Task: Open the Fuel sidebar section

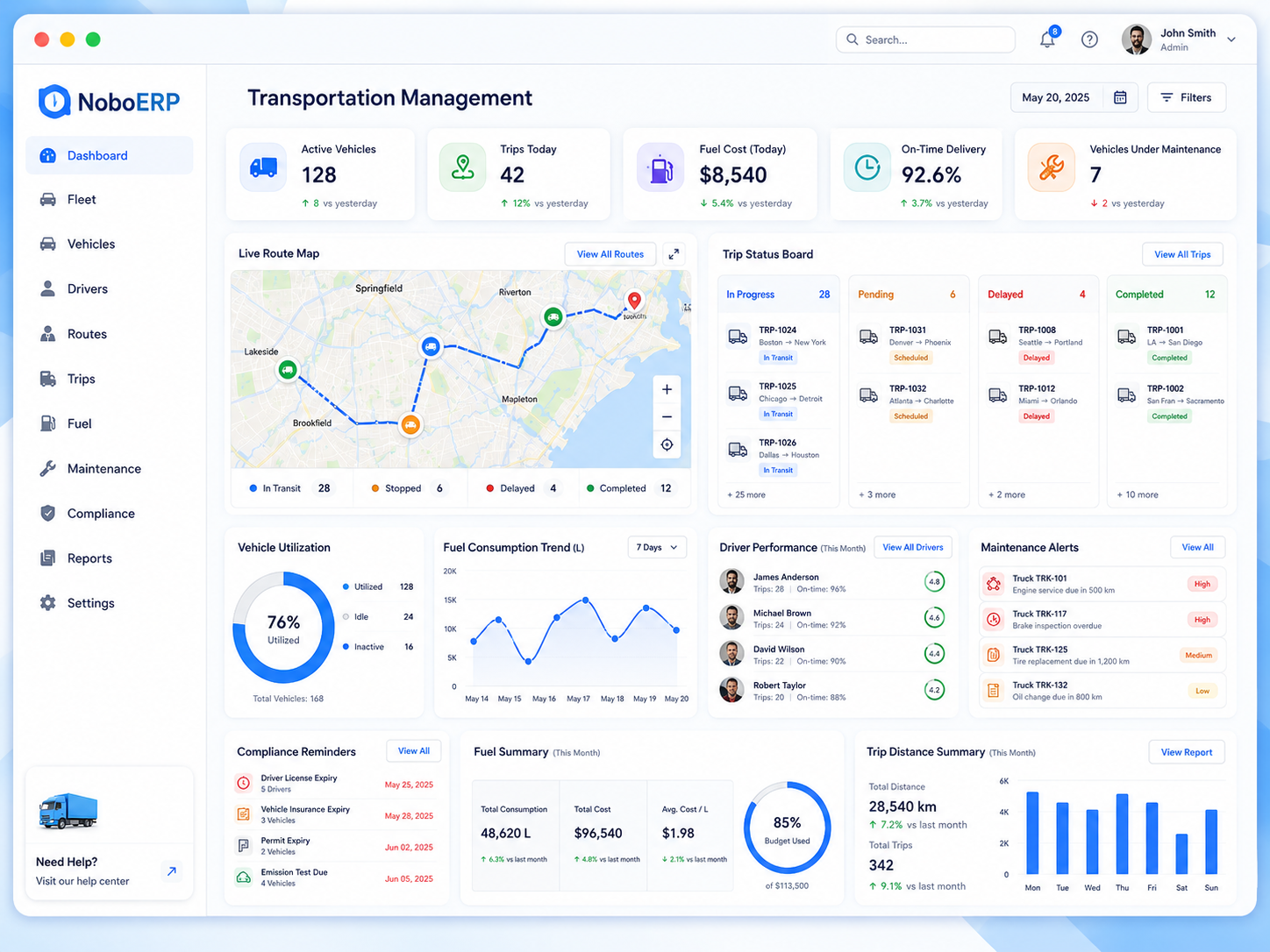Action: (109, 423)
